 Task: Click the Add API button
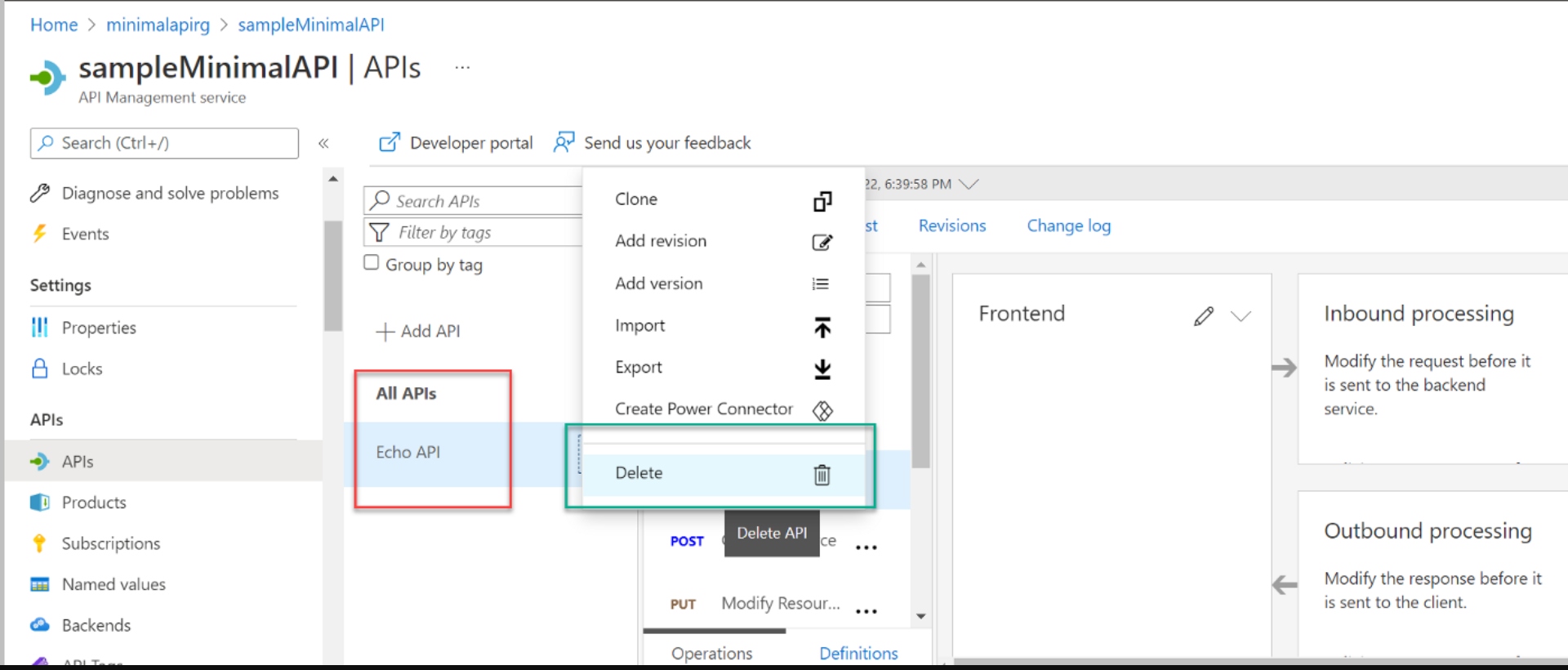418,331
